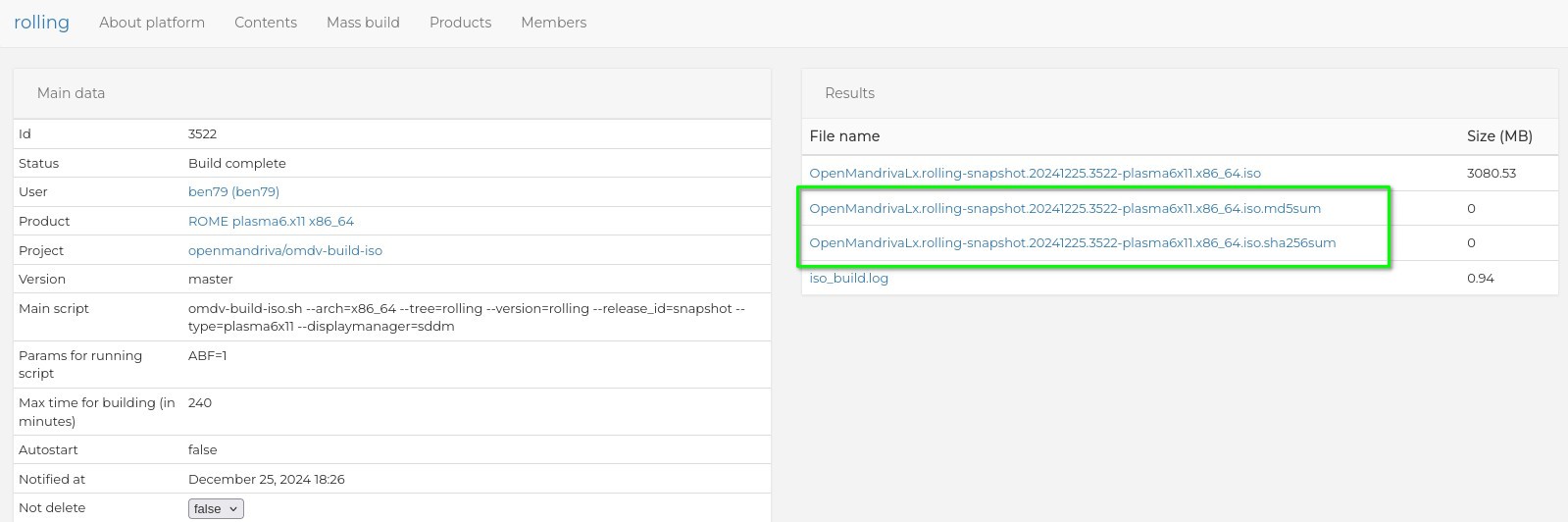Select the Autostart value false
The height and width of the screenshot is (522, 1568).
coord(203,449)
